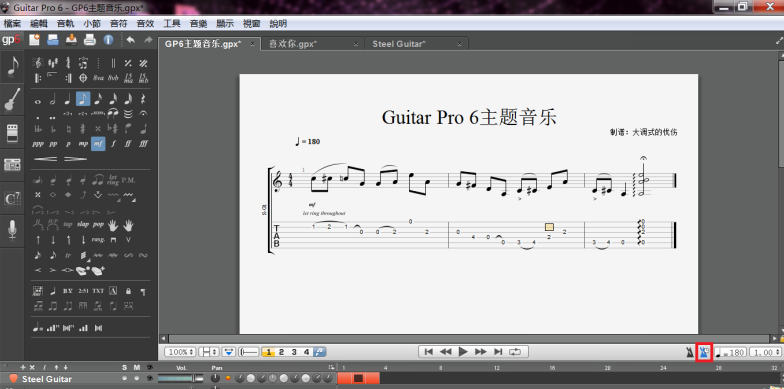Image resolution: width=784 pixels, height=389 pixels.
Task: Open the chord C7 panel
Action: coord(12,198)
